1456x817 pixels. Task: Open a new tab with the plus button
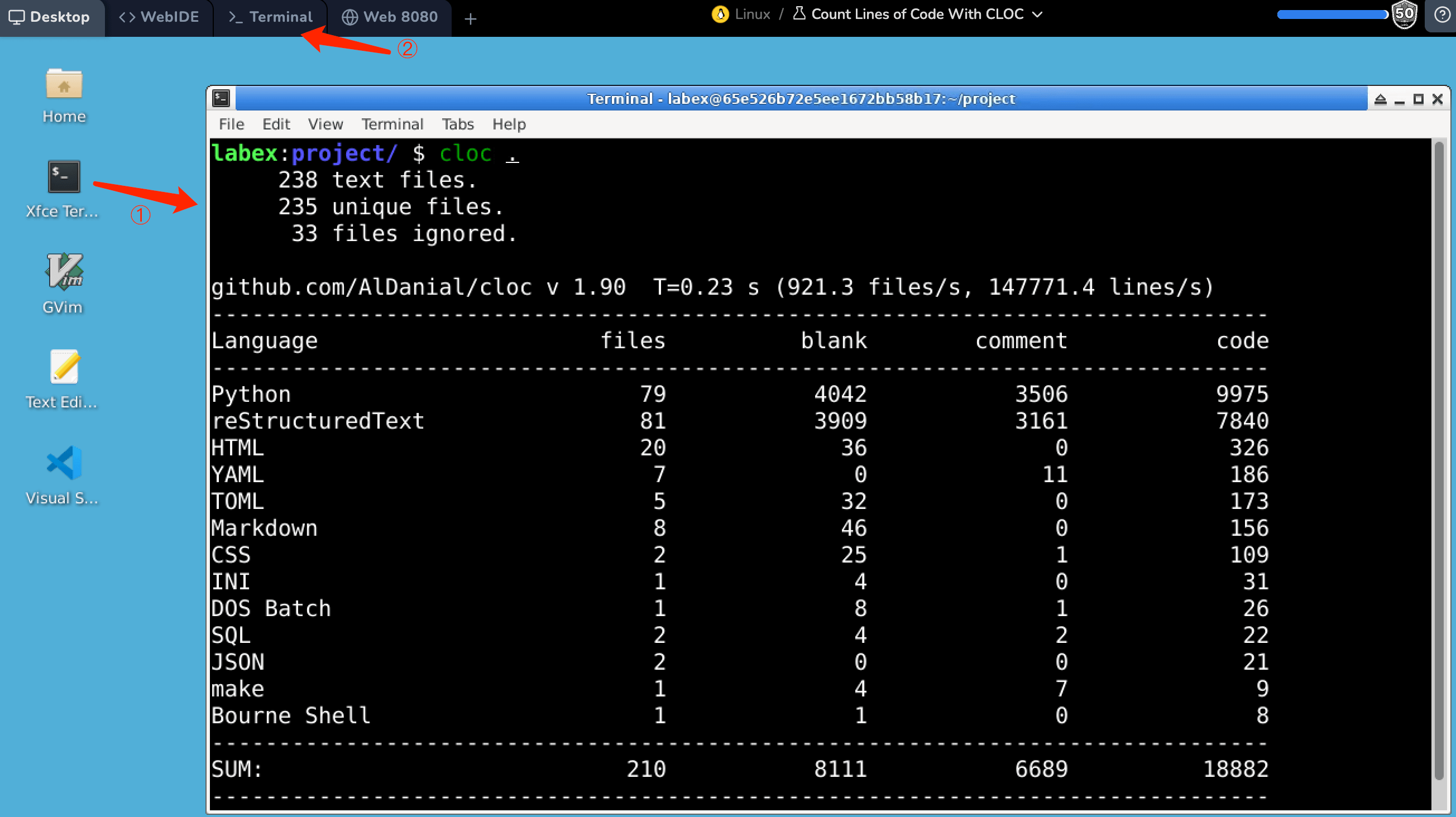point(470,18)
